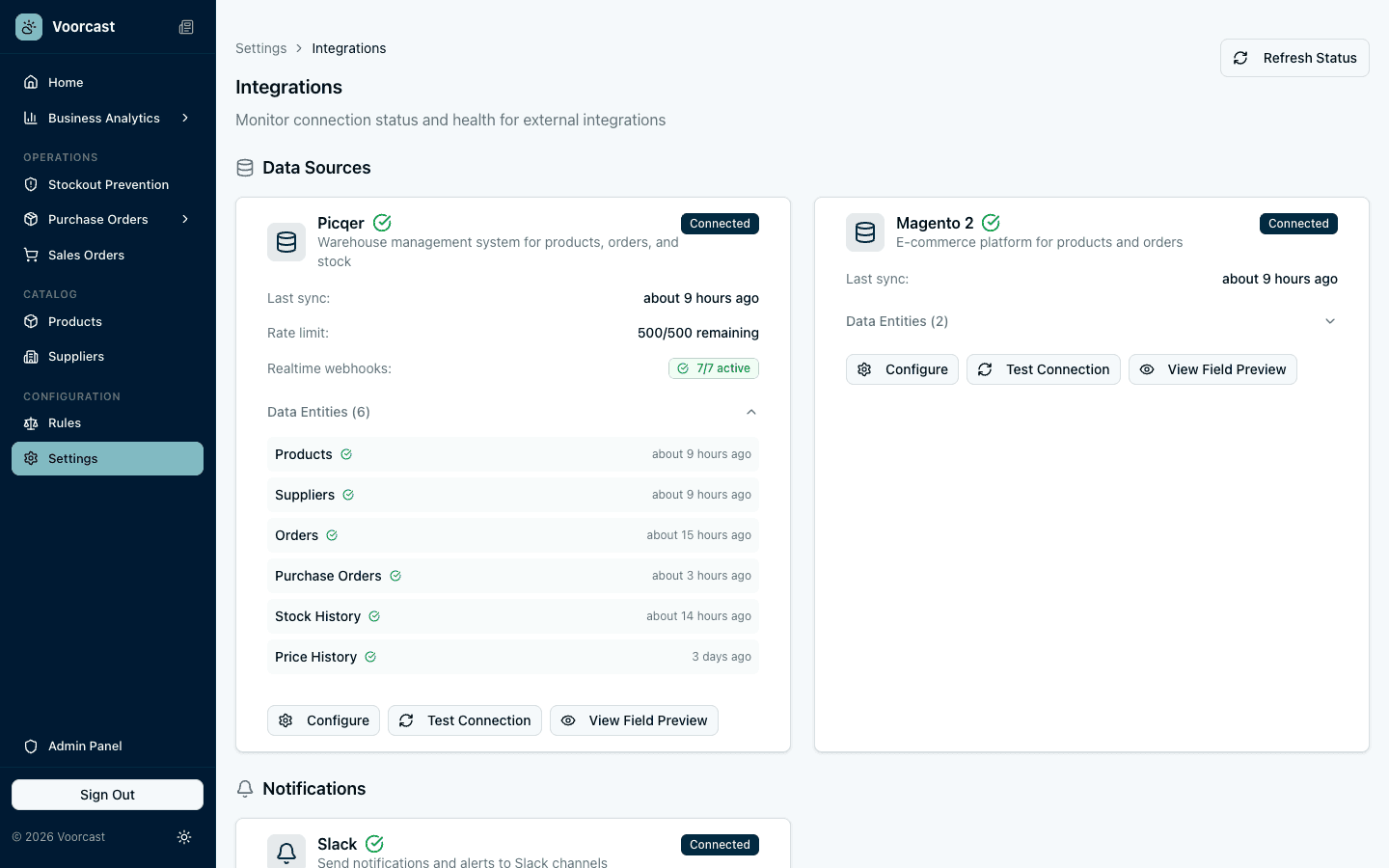Viewport: 1389px width, 868px height.
Task: Toggle light/dark theme sun icon
Action: pyautogui.click(x=184, y=837)
